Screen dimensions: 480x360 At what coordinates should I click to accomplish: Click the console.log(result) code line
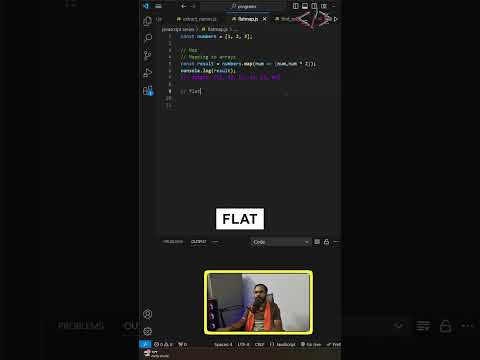tap(208, 71)
